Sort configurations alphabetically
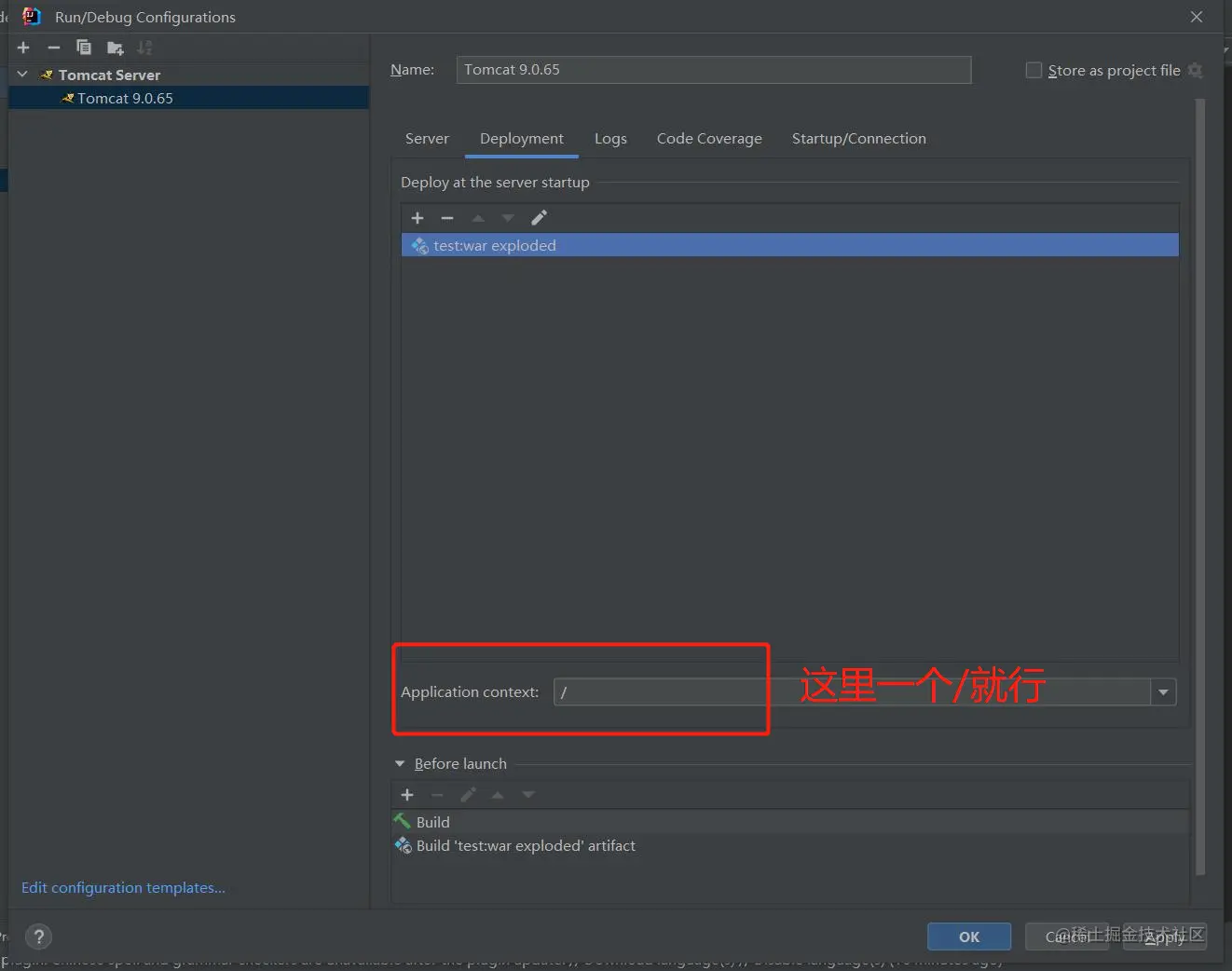 click(144, 48)
